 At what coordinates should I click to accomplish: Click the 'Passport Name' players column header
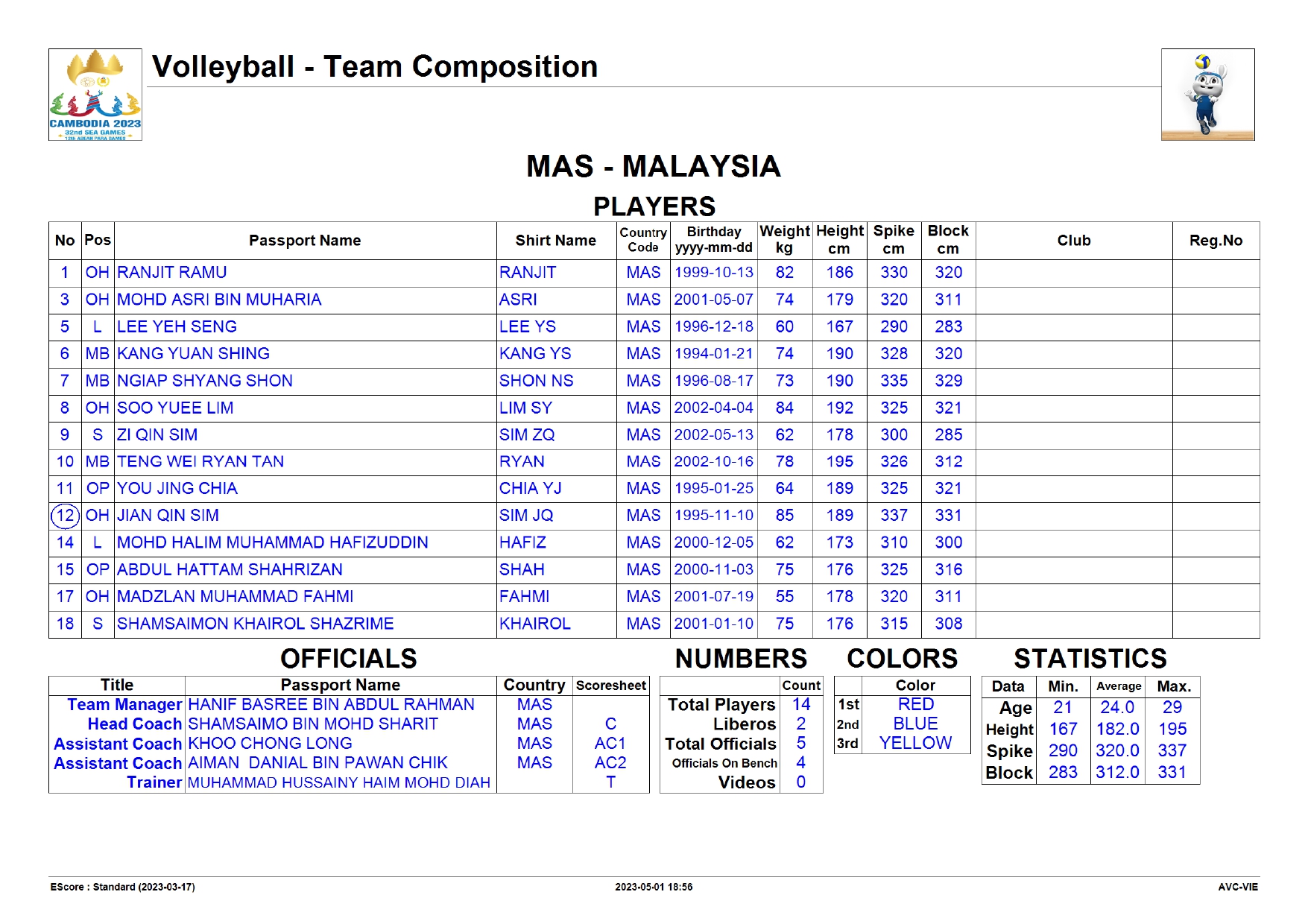[305, 241]
